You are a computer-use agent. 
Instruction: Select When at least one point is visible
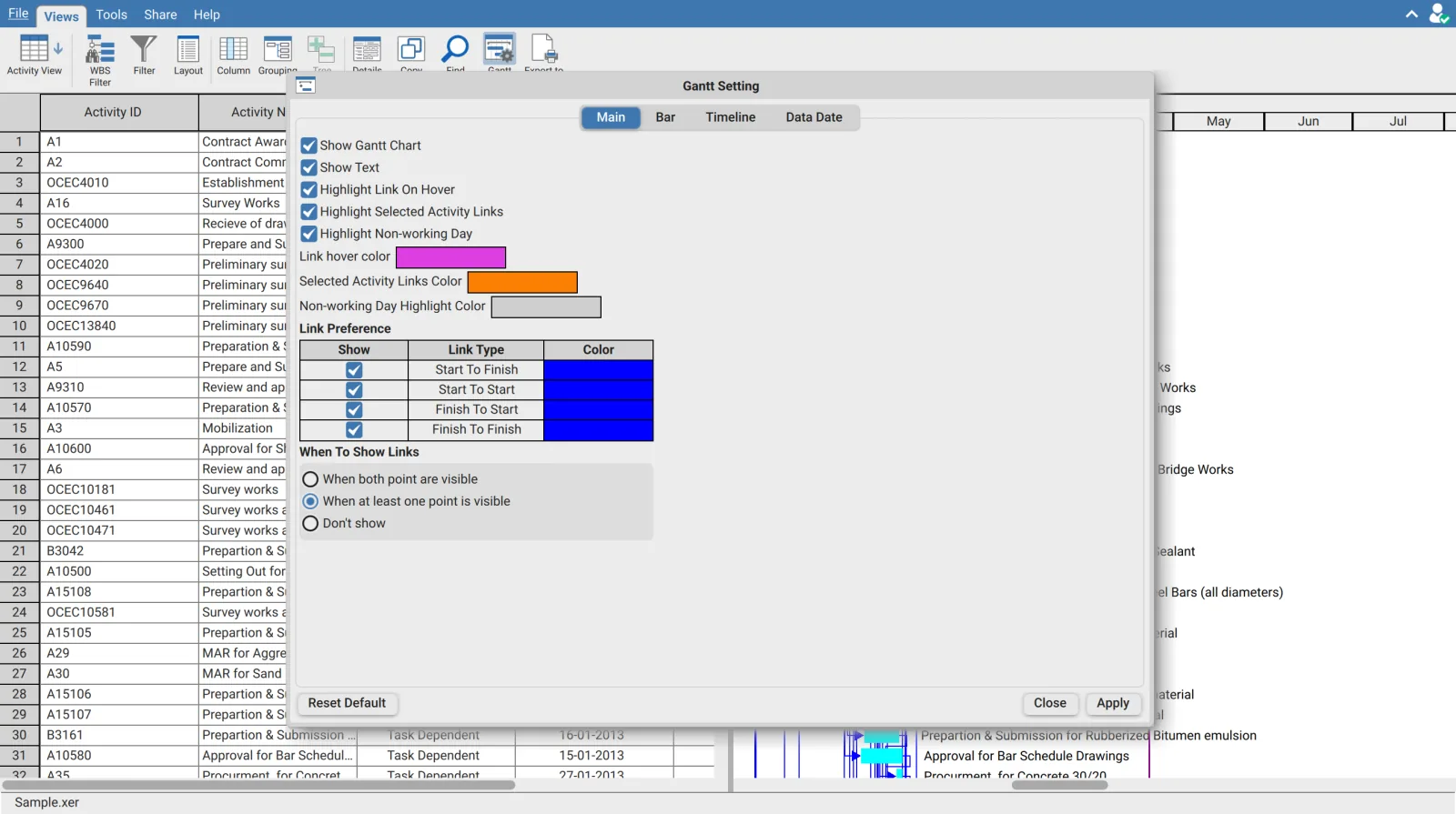tap(310, 501)
